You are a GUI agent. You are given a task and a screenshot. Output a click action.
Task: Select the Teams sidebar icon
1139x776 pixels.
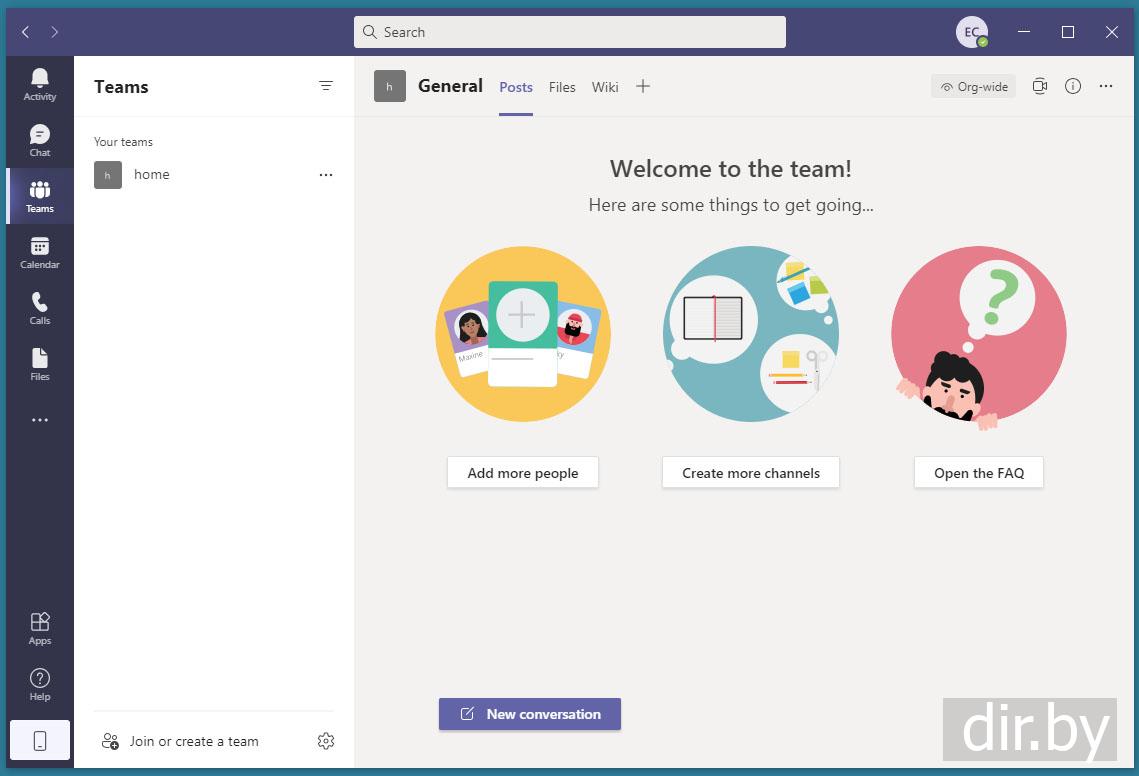coord(40,196)
